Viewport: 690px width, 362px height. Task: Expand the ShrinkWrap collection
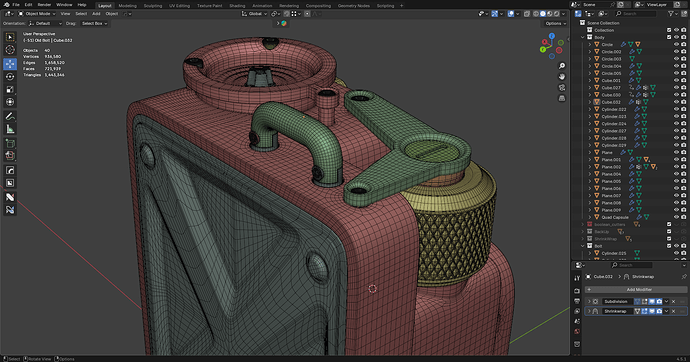583,239
